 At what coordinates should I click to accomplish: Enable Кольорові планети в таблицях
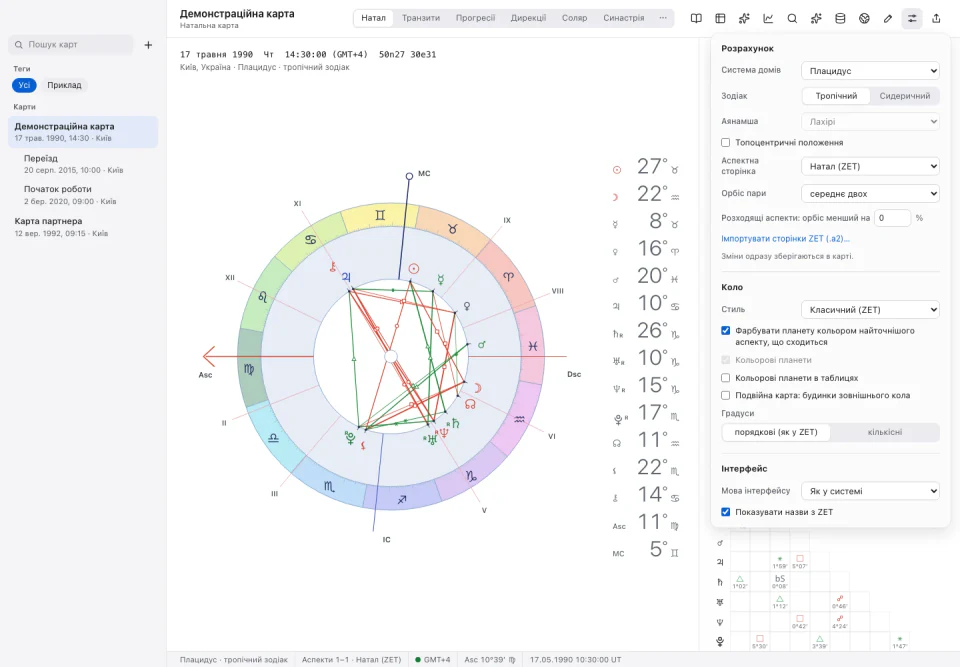tap(726, 378)
